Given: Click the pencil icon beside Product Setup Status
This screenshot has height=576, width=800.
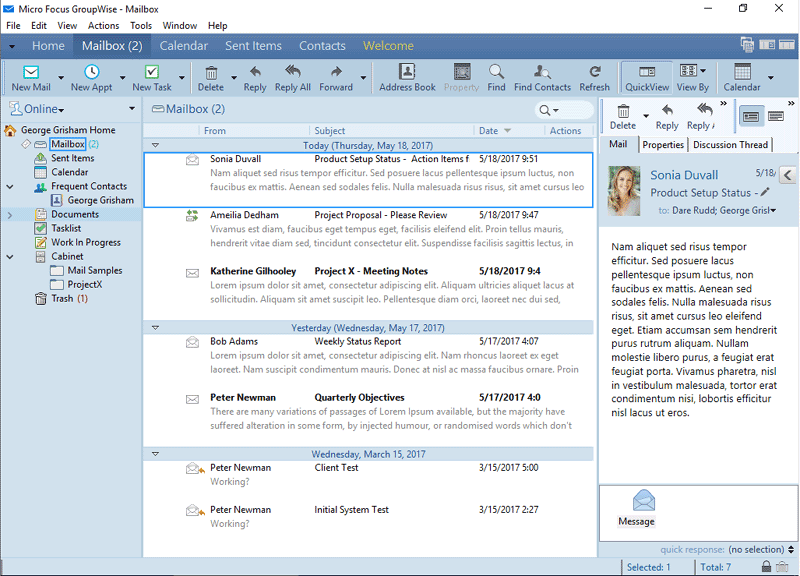Looking at the screenshot, I should point(764,192).
